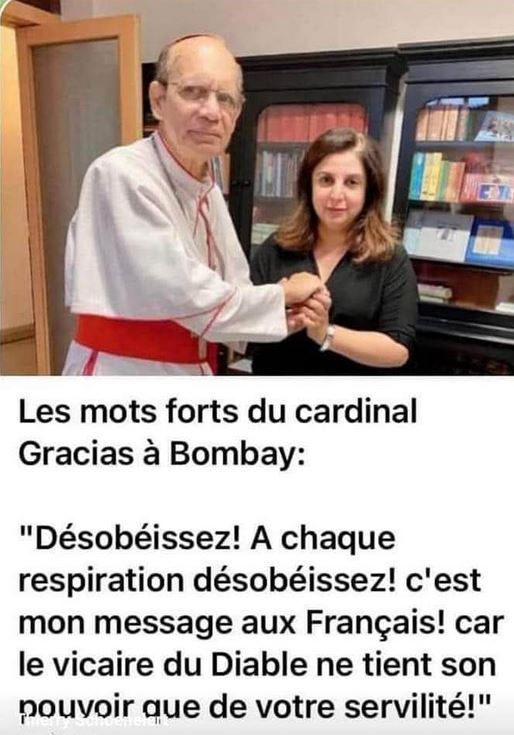The image size is (514, 735).
Task: Click the woman's wristwatch
Action: tap(328, 338)
